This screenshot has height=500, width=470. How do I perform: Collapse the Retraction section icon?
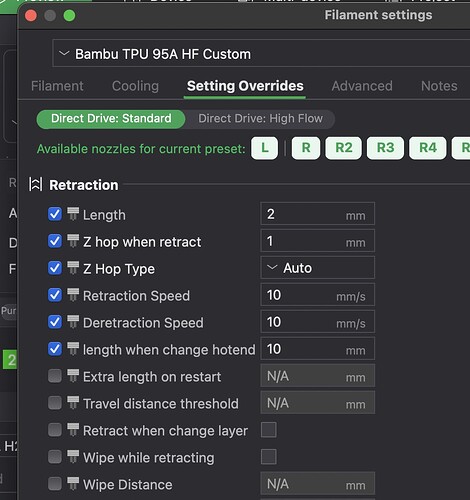pos(36,184)
